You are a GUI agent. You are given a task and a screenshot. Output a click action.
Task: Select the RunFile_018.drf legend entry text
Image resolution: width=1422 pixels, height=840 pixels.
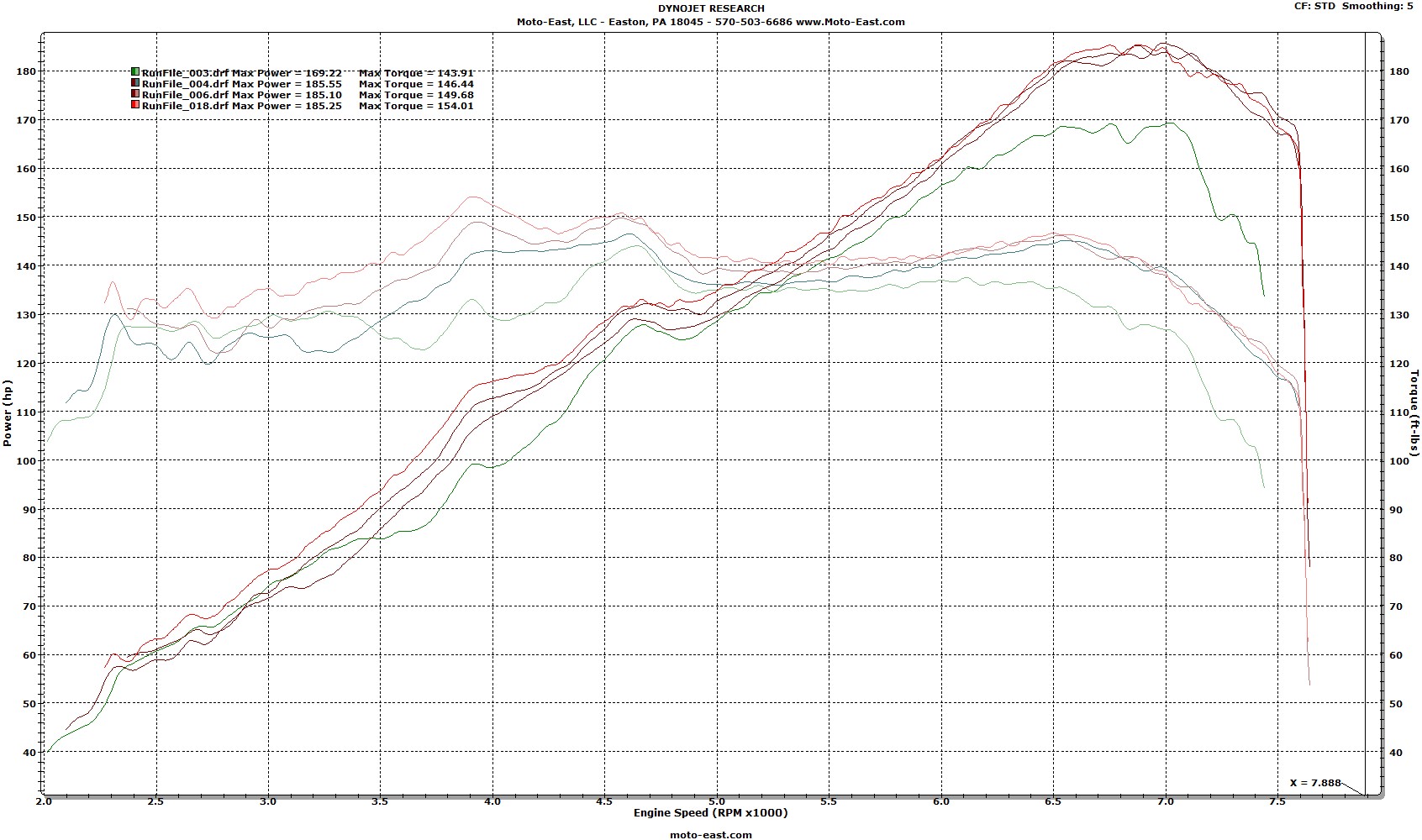click(x=185, y=106)
